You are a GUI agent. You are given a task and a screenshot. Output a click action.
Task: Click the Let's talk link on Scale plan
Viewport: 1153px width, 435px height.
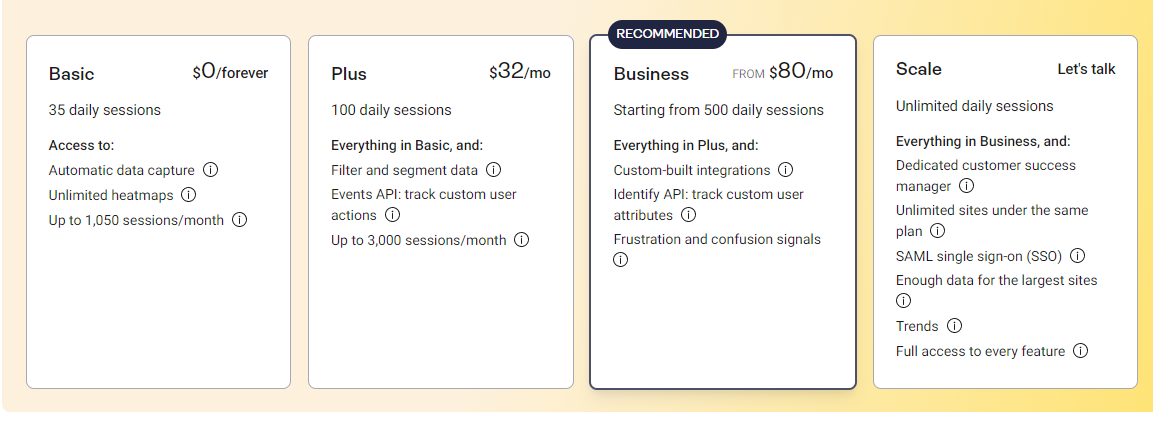(1086, 69)
